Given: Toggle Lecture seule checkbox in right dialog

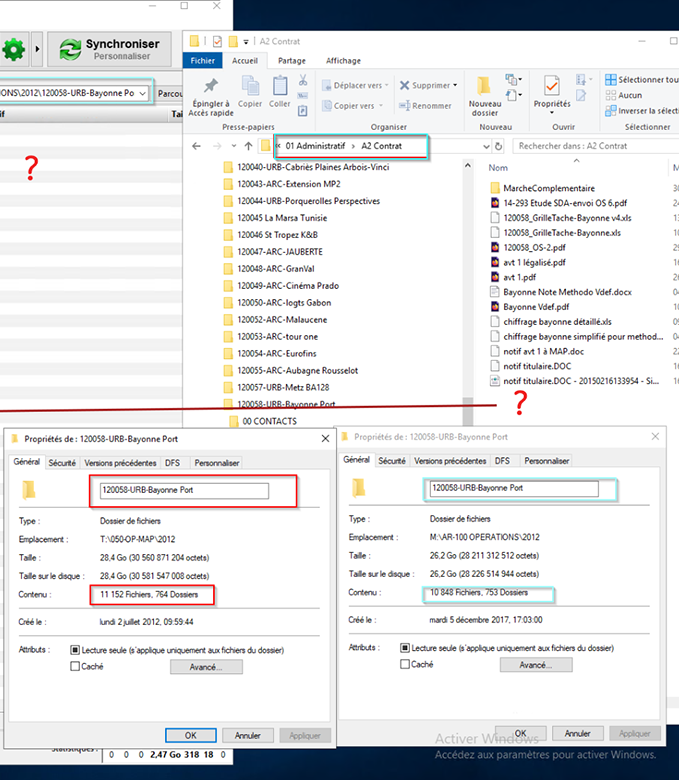Looking at the screenshot, I should point(405,648).
